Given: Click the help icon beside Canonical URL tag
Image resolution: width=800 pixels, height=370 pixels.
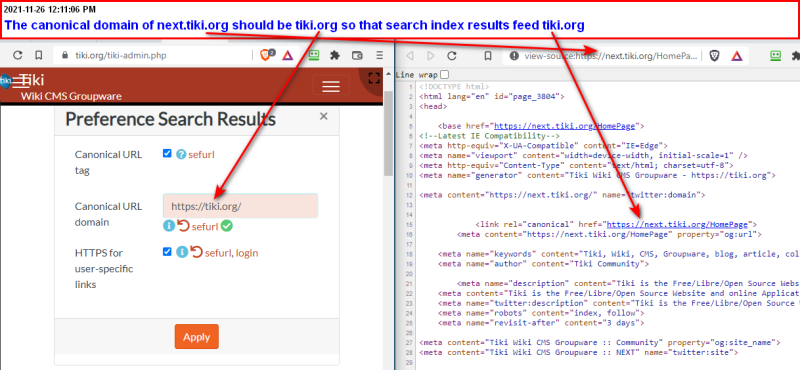Looking at the screenshot, I should 181,154.
